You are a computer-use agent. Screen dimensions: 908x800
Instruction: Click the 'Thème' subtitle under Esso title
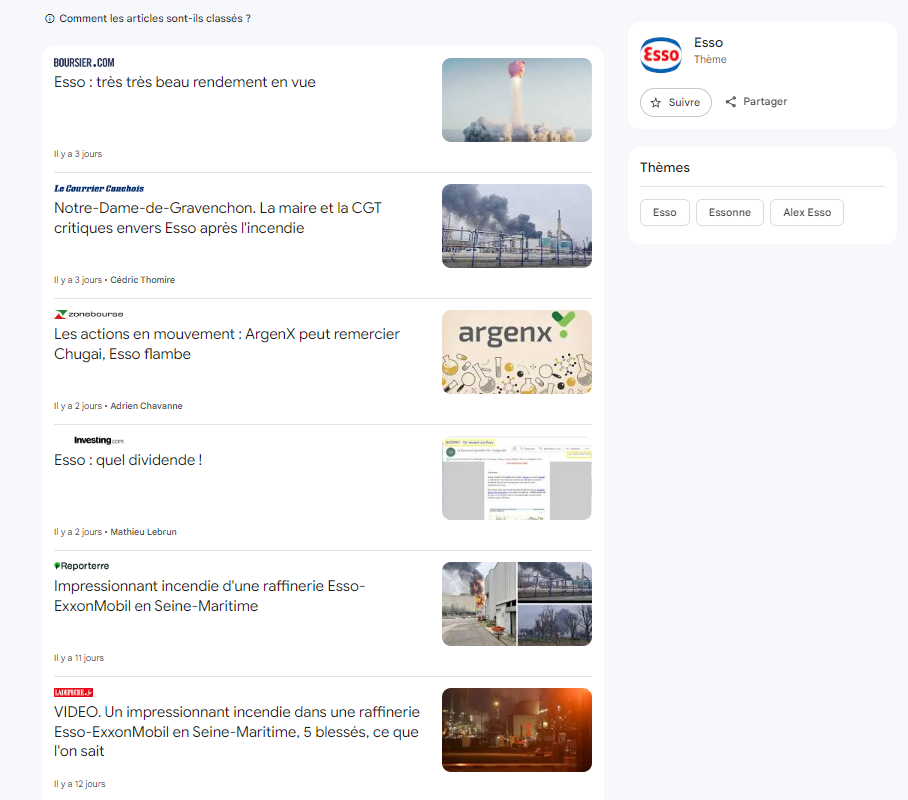[x=710, y=59]
